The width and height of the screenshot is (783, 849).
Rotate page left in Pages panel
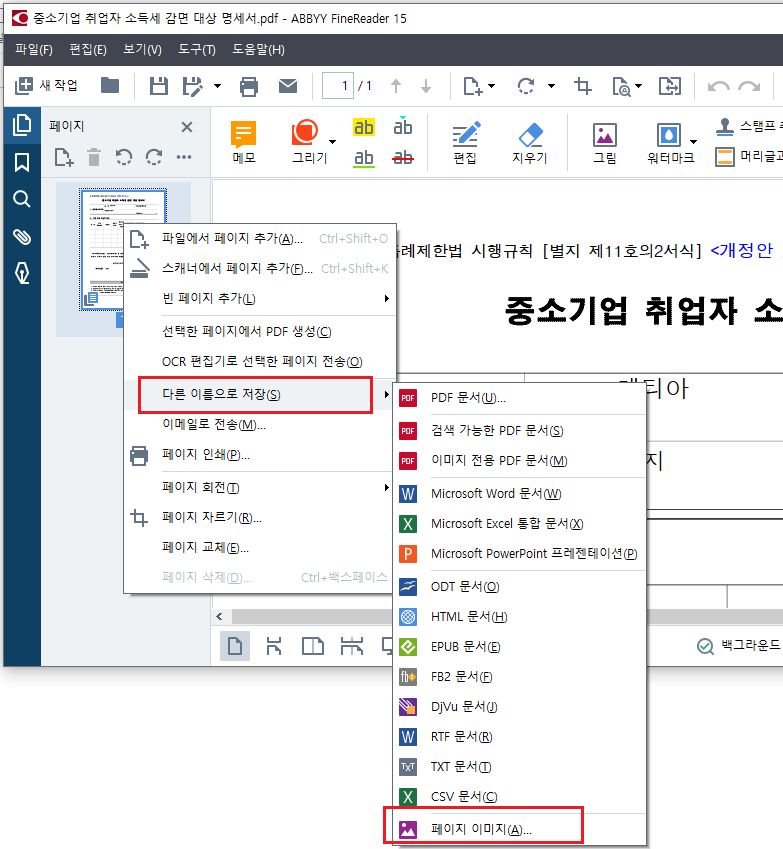coord(123,158)
